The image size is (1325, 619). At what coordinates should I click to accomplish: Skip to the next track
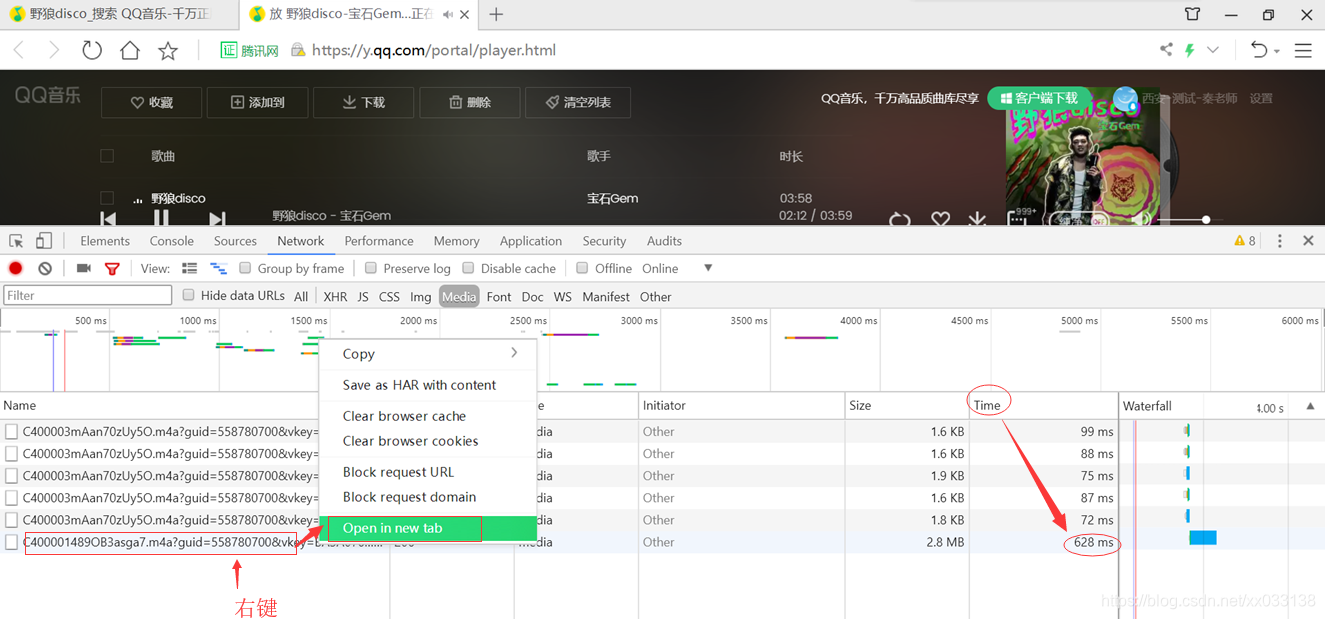click(x=217, y=219)
